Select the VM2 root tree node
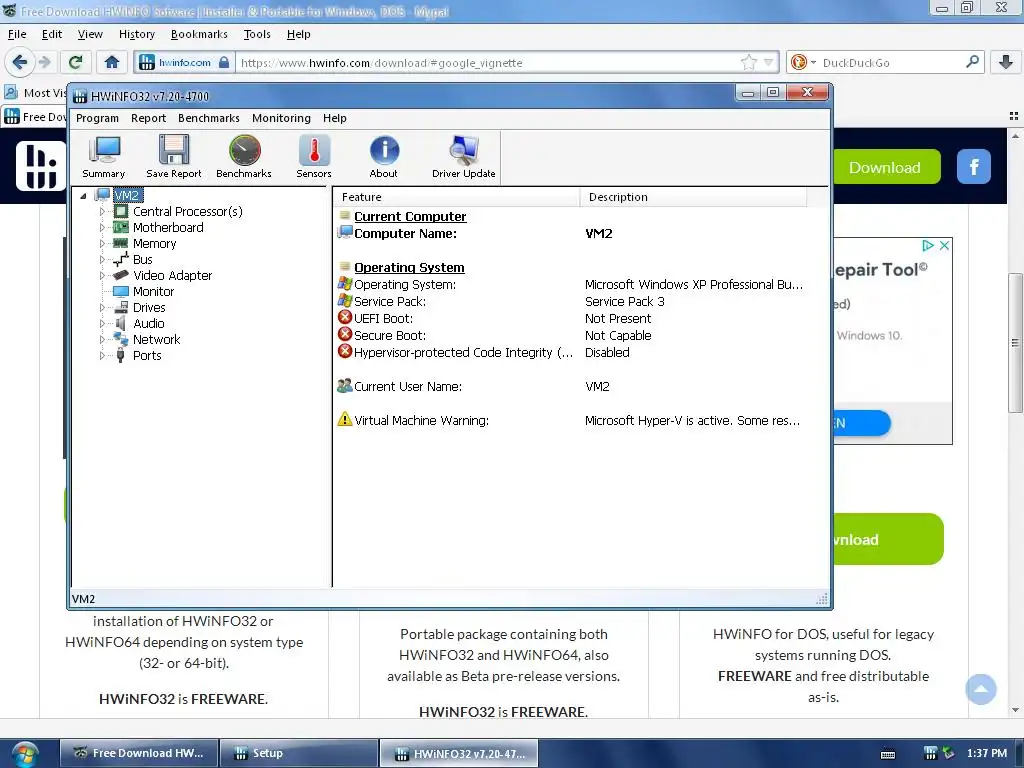 pyautogui.click(x=127, y=195)
